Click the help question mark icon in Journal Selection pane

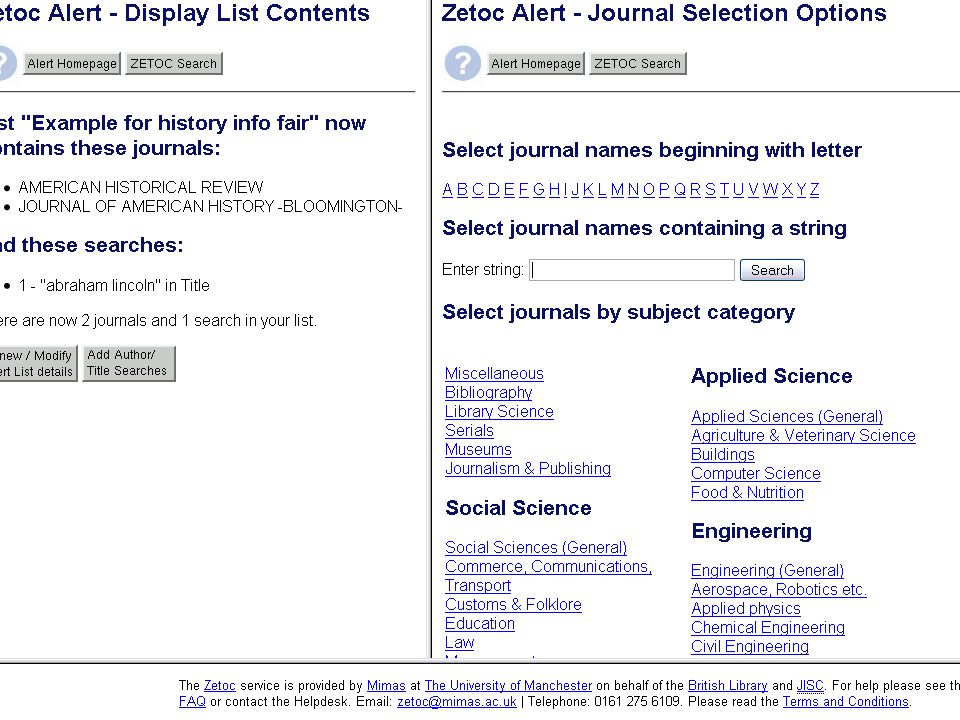[462, 63]
